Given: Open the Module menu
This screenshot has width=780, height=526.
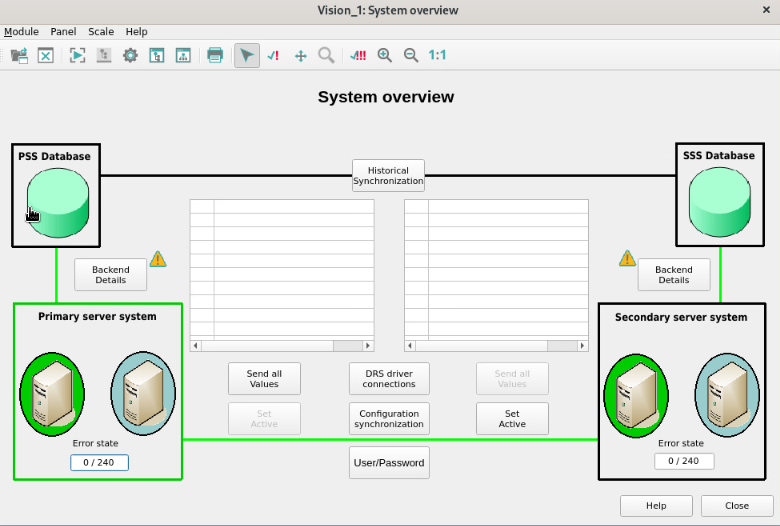Looking at the screenshot, I should coord(21,32).
